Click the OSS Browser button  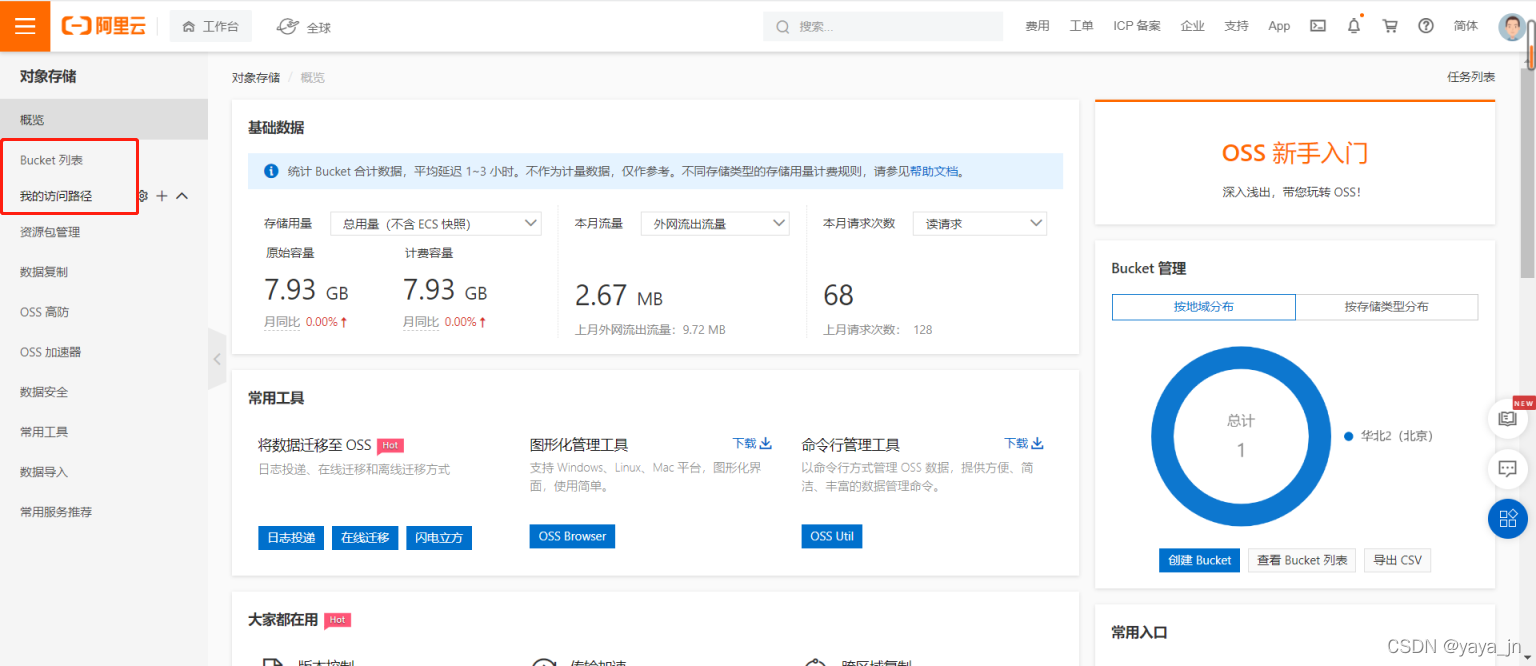click(572, 537)
